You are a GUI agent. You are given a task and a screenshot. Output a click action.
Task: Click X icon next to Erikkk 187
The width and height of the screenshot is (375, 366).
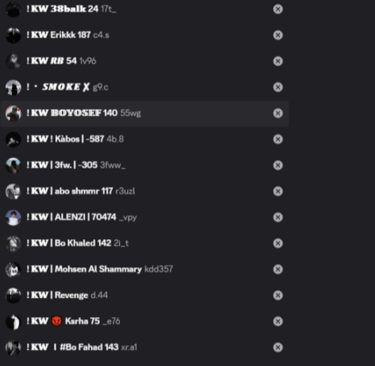click(278, 35)
